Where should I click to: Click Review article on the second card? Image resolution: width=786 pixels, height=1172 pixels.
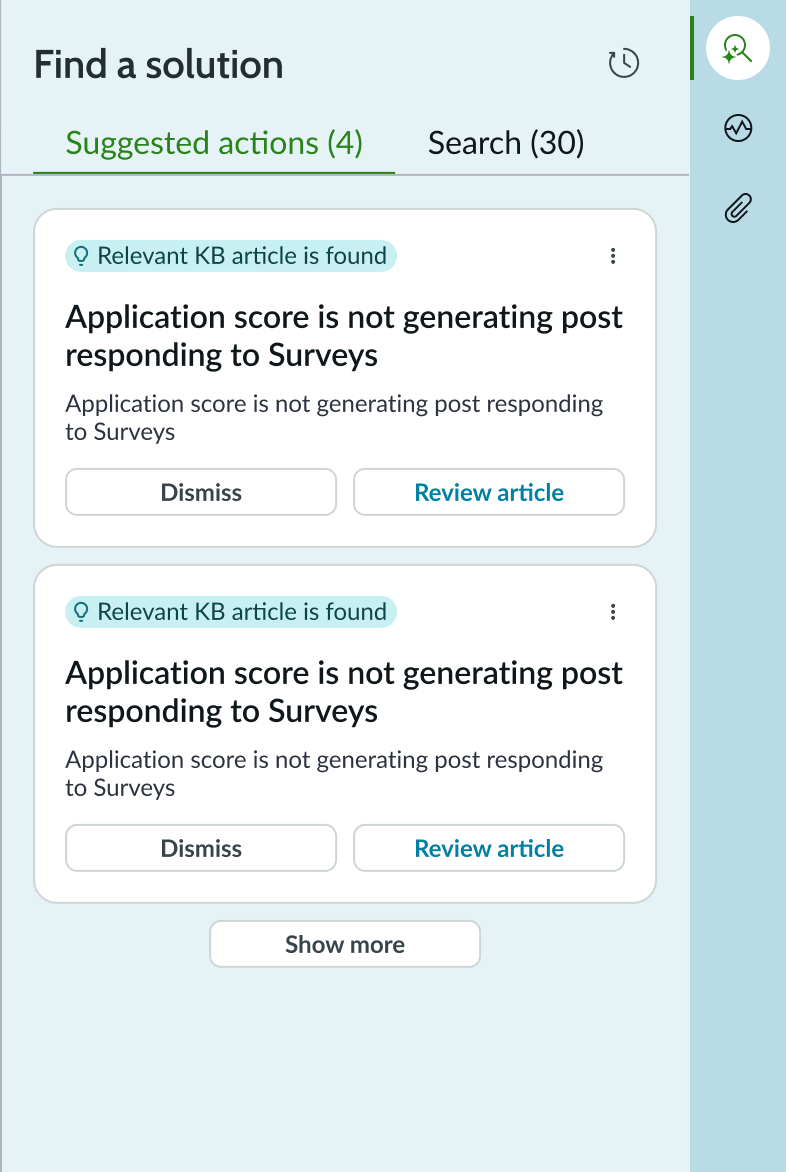[488, 848]
